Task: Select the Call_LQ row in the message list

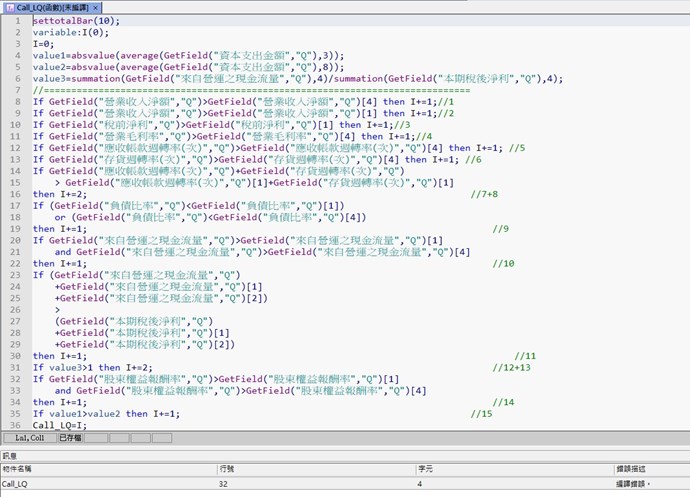Action: click(x=15, y=483)
